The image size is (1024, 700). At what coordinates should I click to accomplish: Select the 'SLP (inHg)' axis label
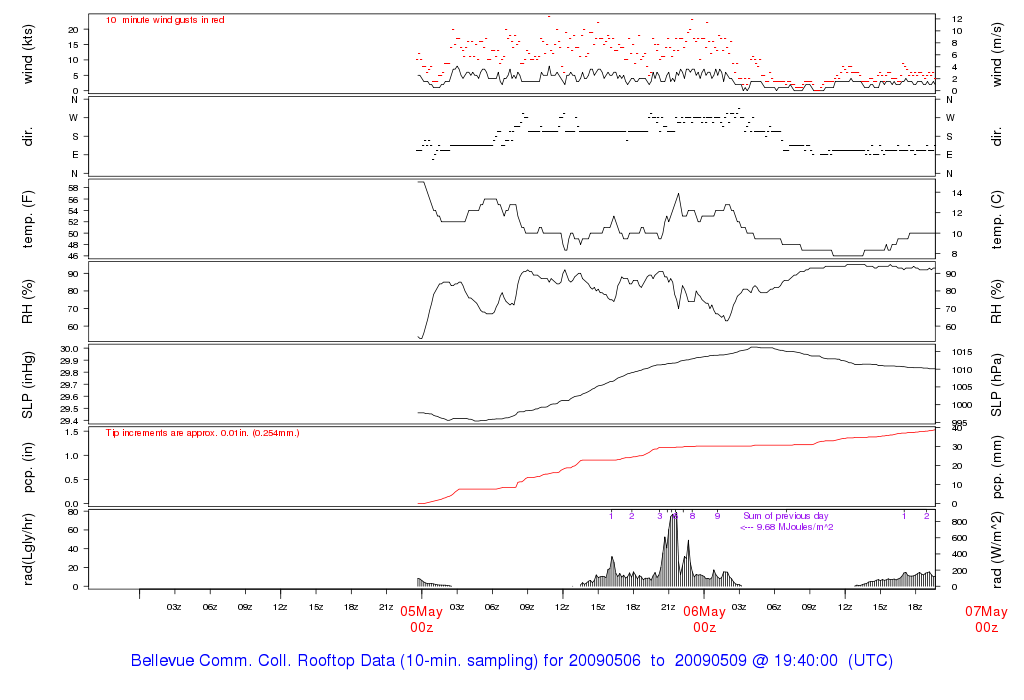click(27, 385)
